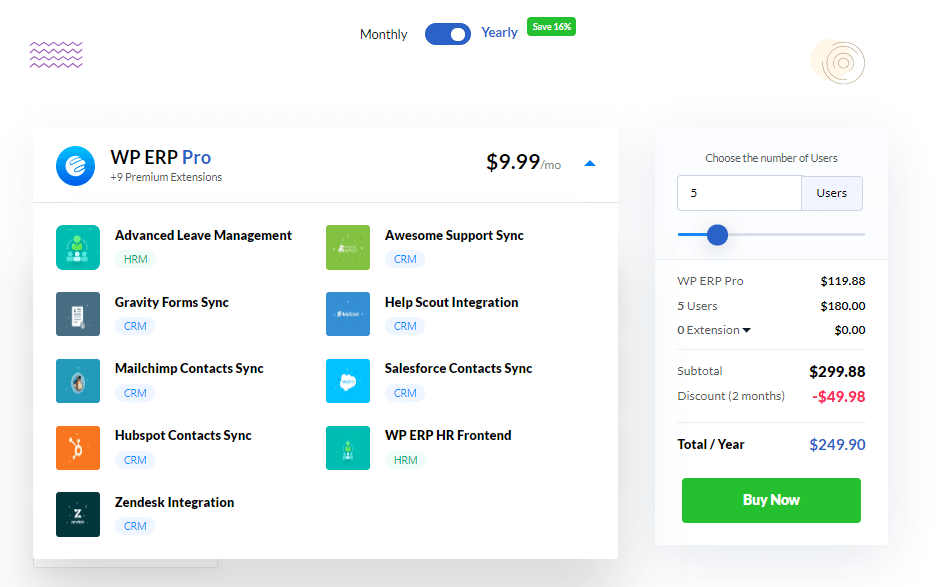Open the Advanced Leave Management extension icon
The width and height of the screenshot is (938, 587).
coord(78,247)
